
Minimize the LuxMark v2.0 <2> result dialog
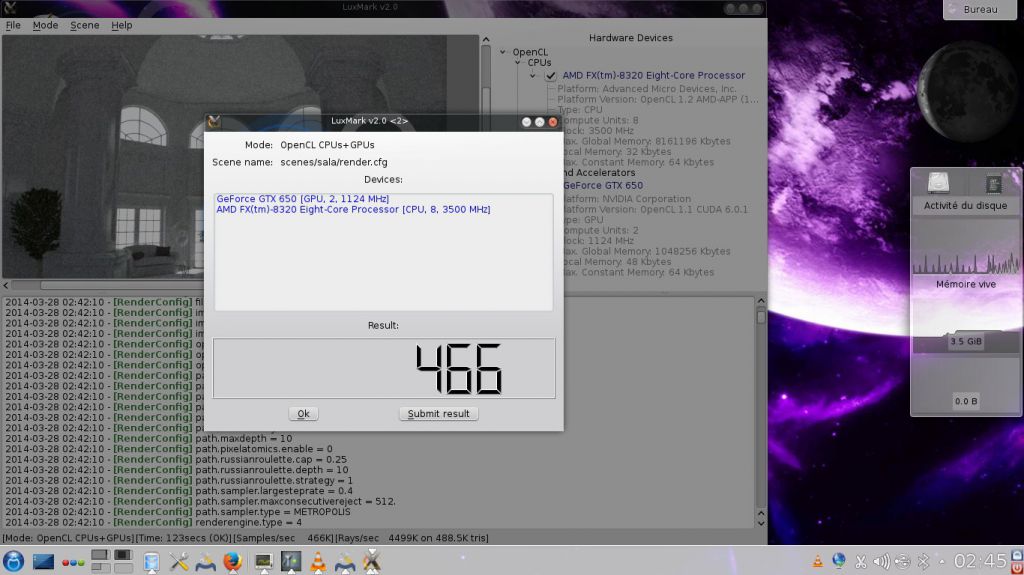[526, 122]
